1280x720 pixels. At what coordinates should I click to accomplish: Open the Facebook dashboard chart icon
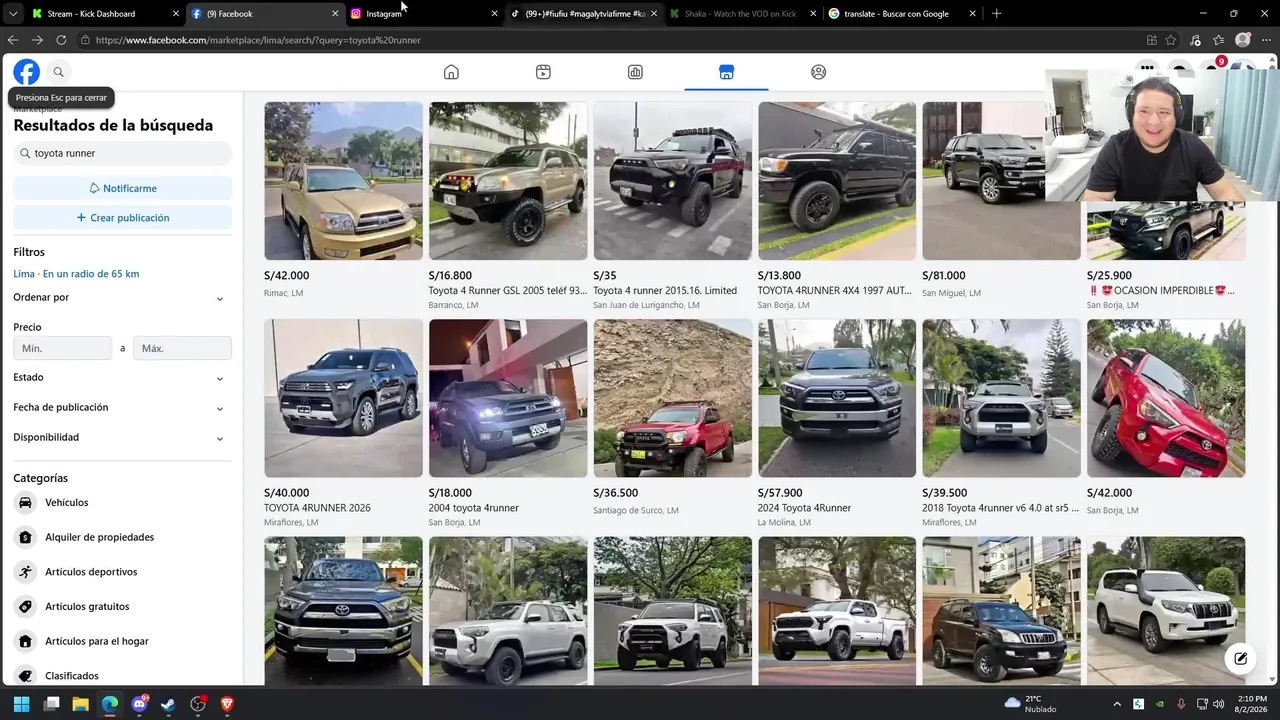pyautogui.click(x=635, y=72)
